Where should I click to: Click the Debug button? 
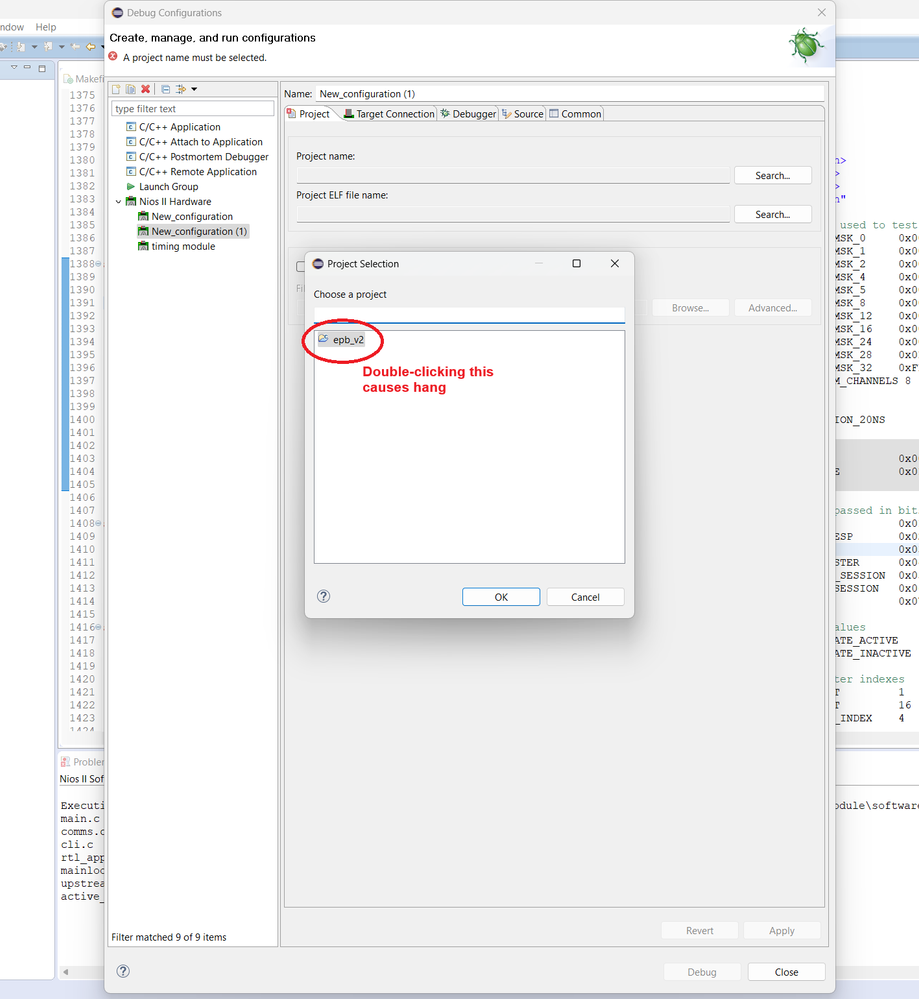click(702, 972)
